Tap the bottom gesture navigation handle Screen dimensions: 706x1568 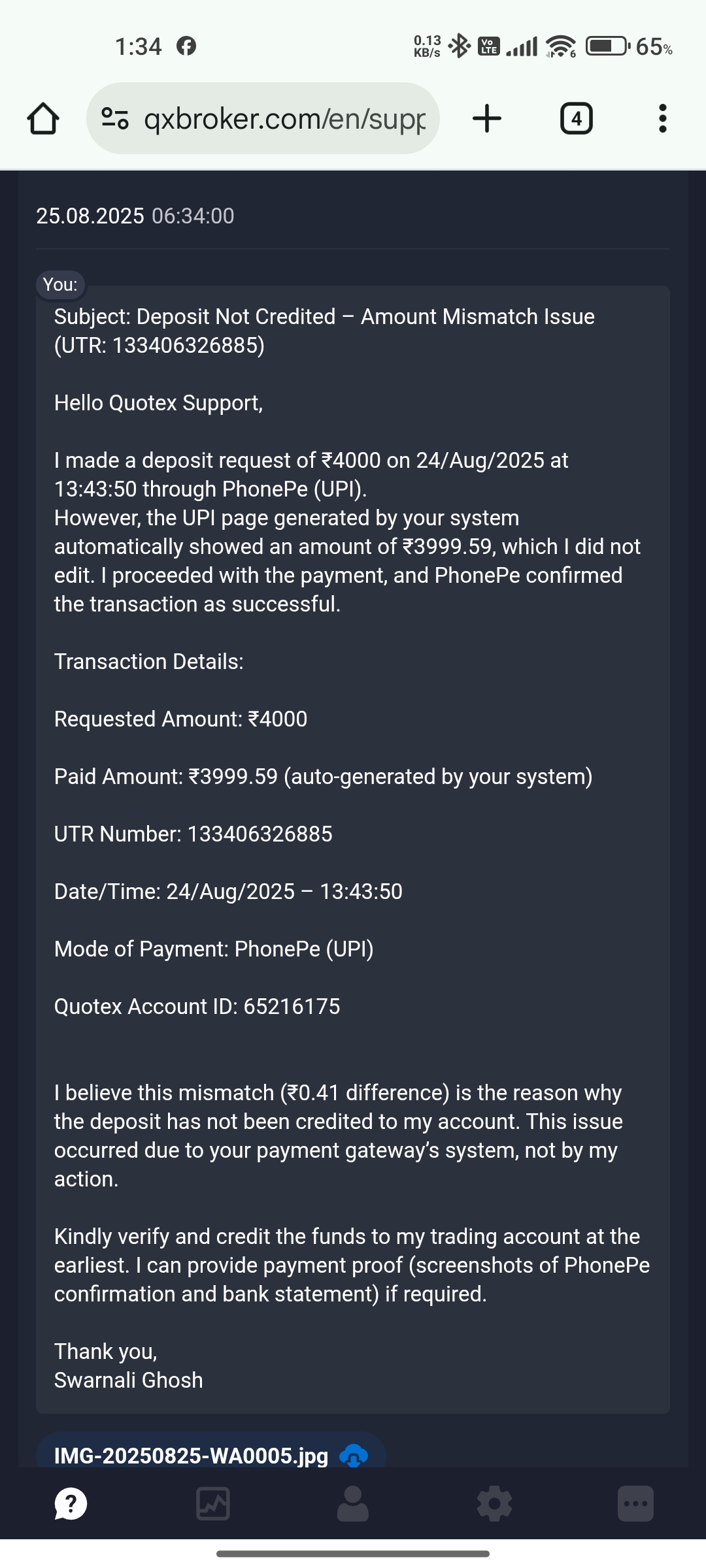(353, 1553)
